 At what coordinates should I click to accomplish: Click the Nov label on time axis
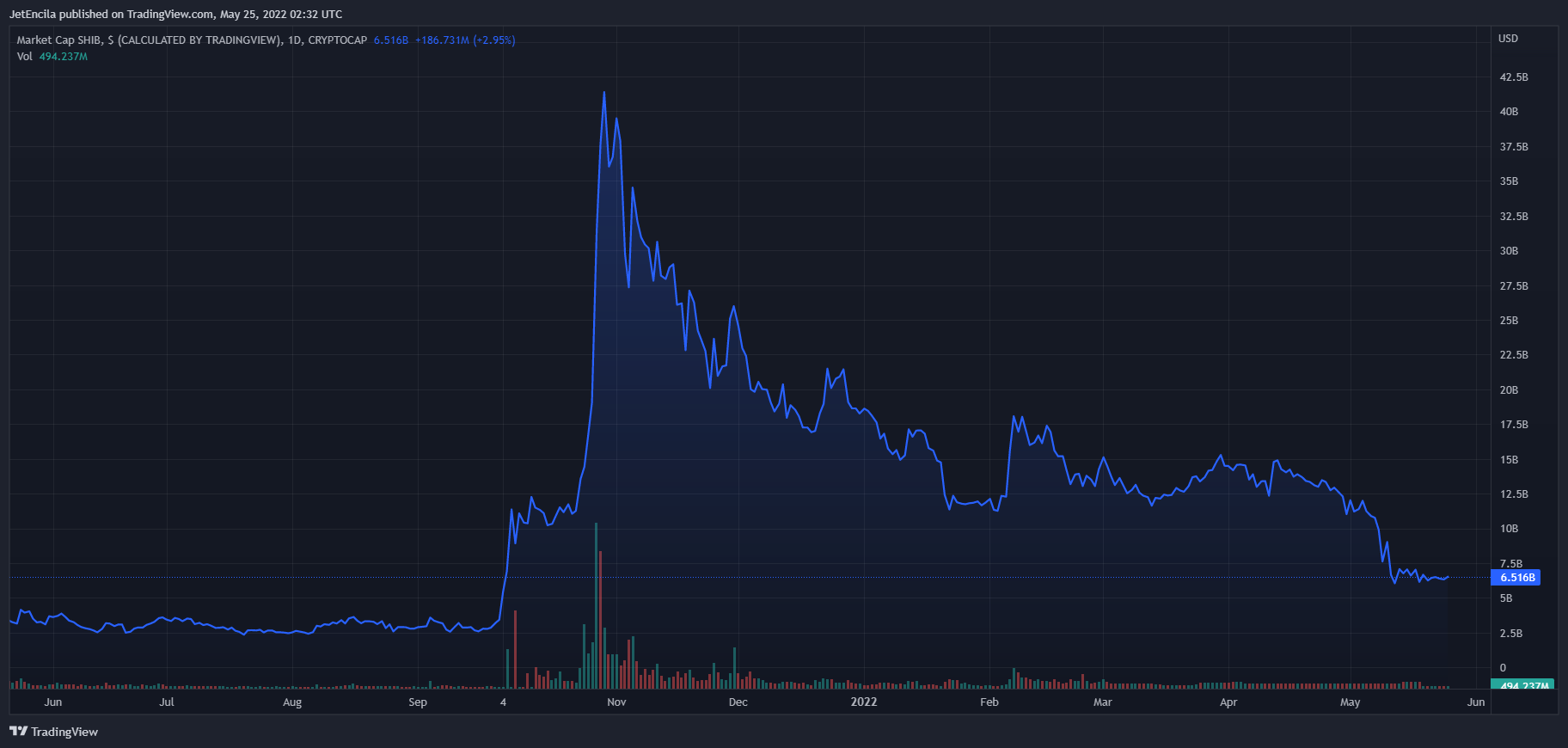616,702
